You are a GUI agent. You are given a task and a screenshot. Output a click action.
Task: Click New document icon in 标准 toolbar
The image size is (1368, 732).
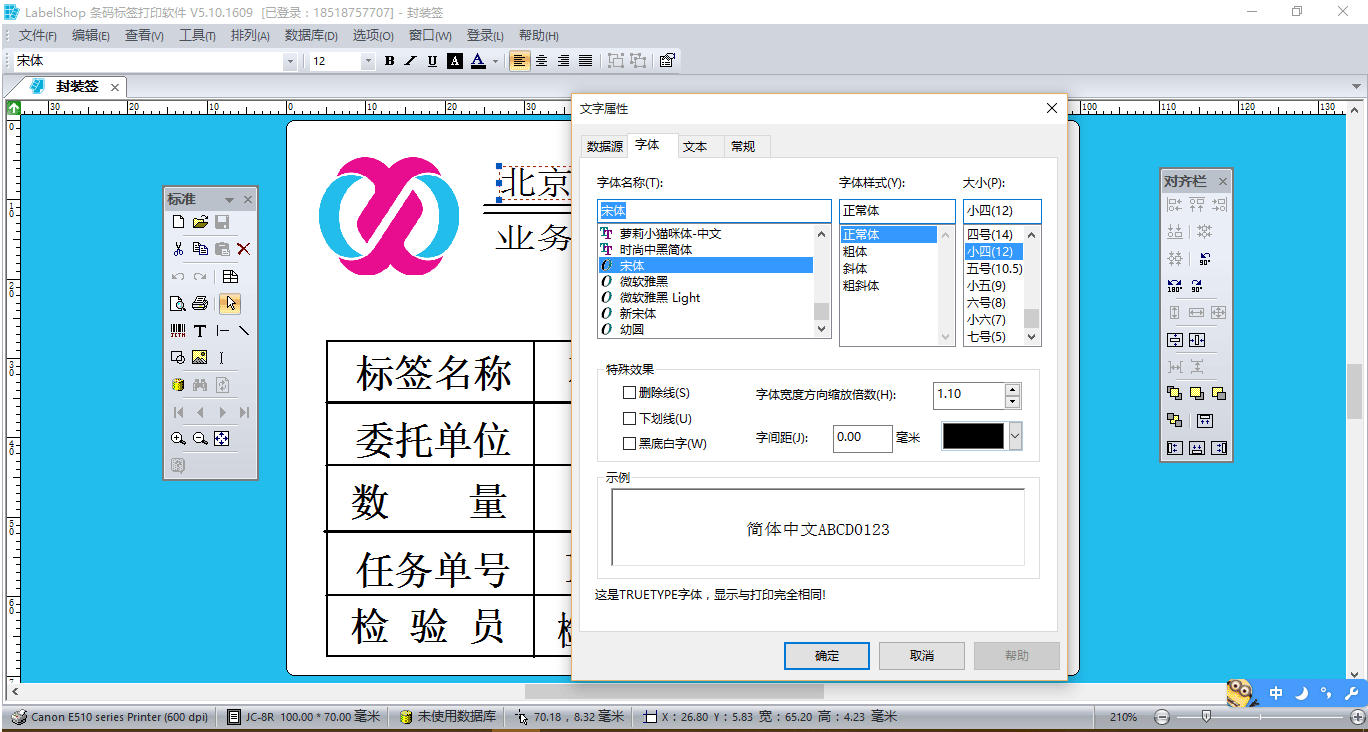178,222
